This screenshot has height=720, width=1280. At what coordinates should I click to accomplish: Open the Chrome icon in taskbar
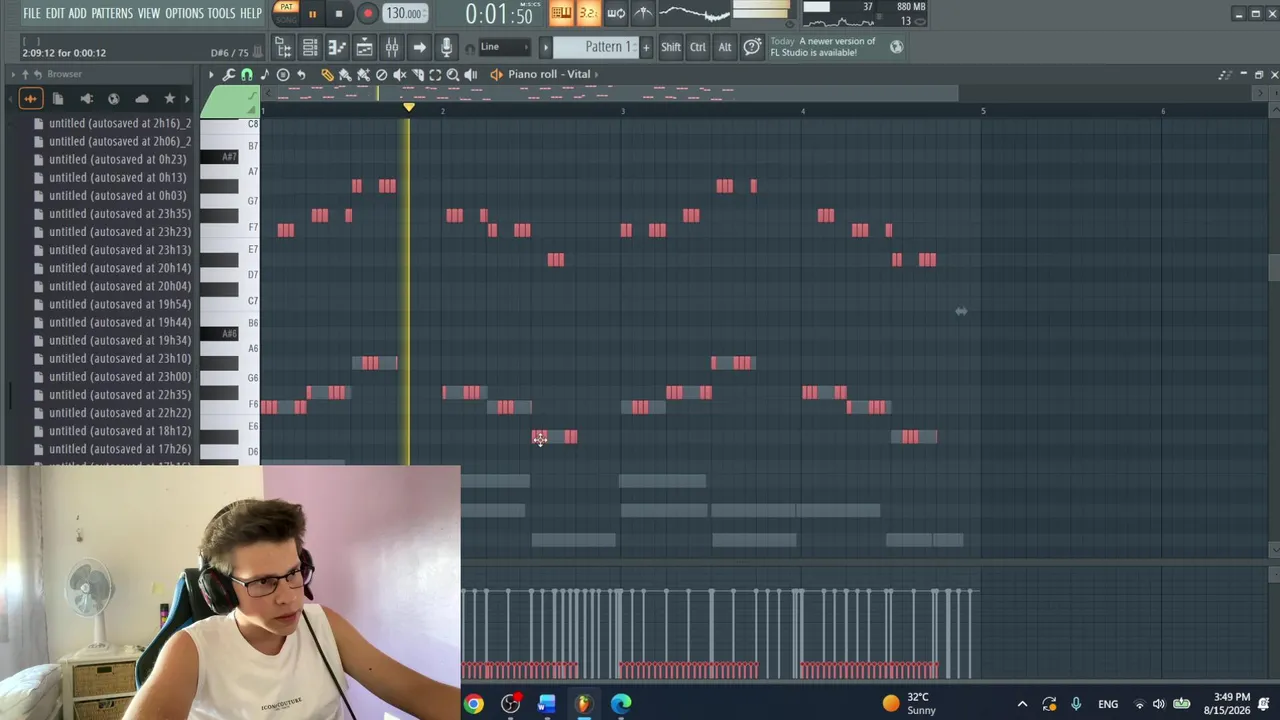tap(473, 704)
